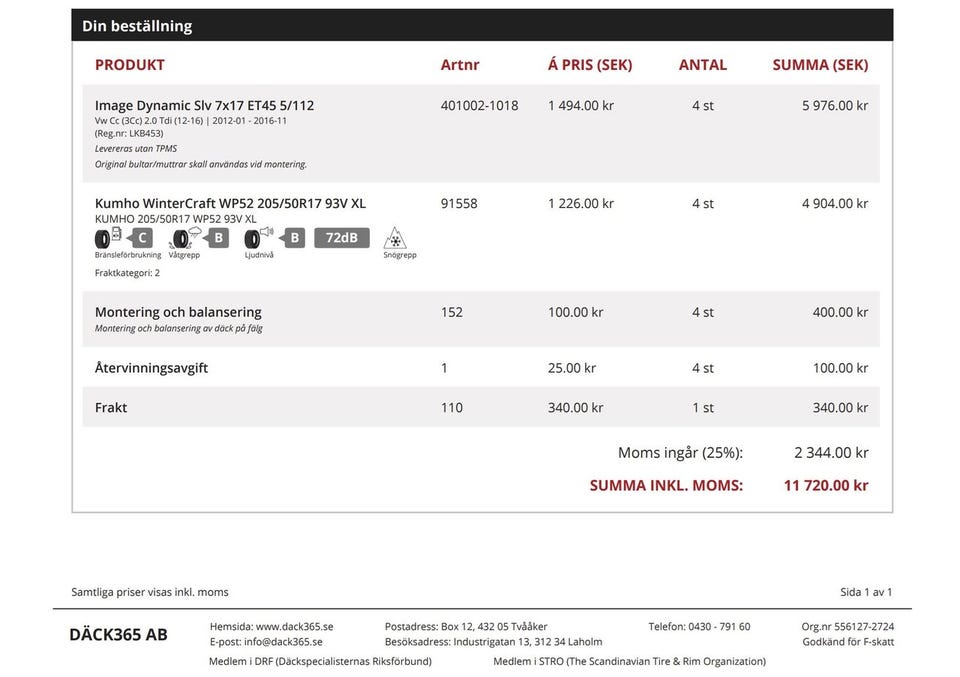Click the fuel consumption tire icon
Screen dimensions: 960x677
(108, 238)
